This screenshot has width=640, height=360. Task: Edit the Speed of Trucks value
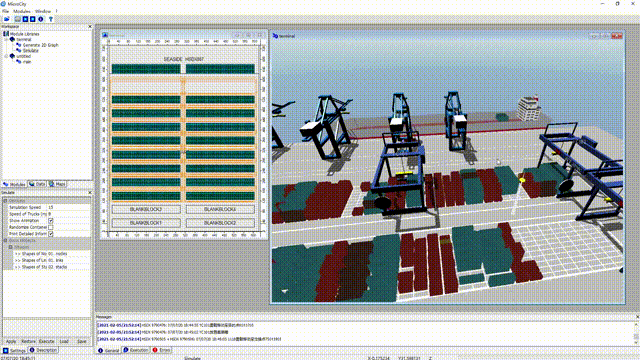pyautogui.click(x=69, y=214)
